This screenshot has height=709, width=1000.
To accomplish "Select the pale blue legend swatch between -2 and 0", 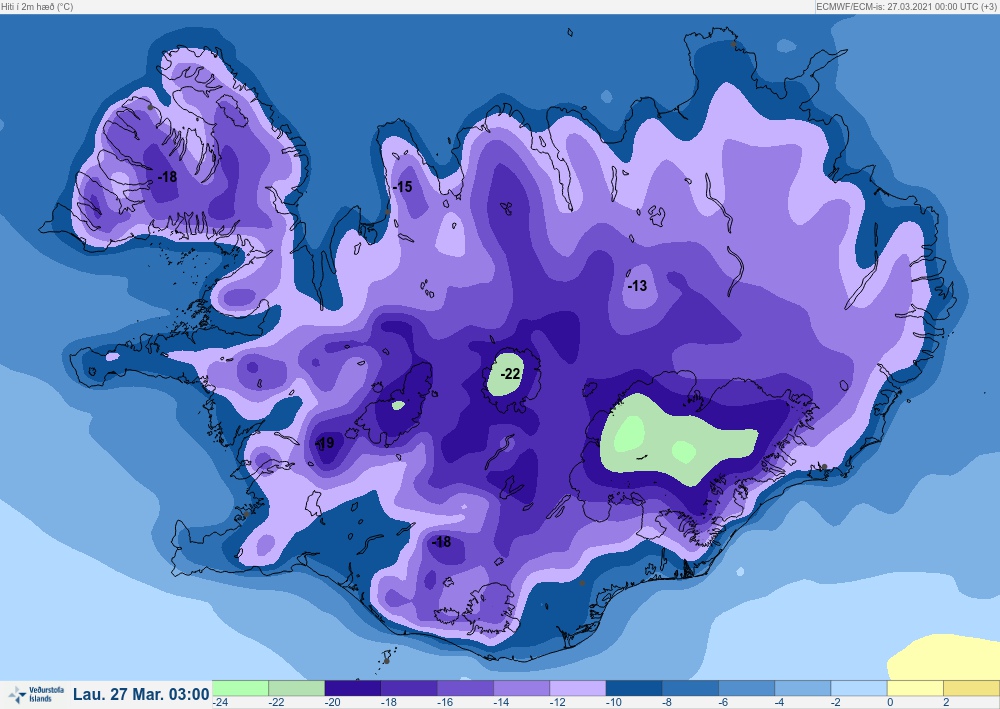I will point(859,689).
